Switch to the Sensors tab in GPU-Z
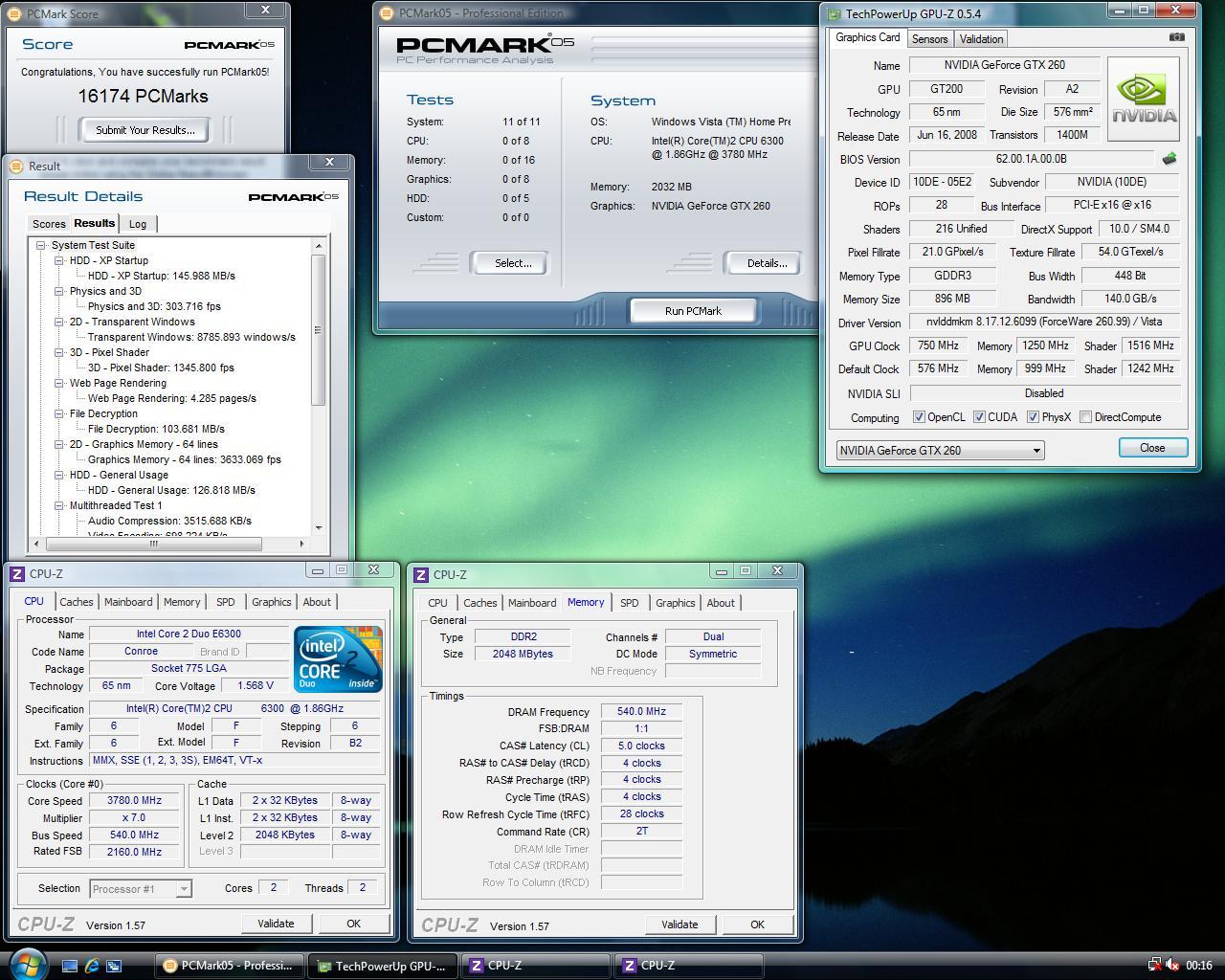The width and height of the screenshot is (1225, 980). click(x=929, y=39)
